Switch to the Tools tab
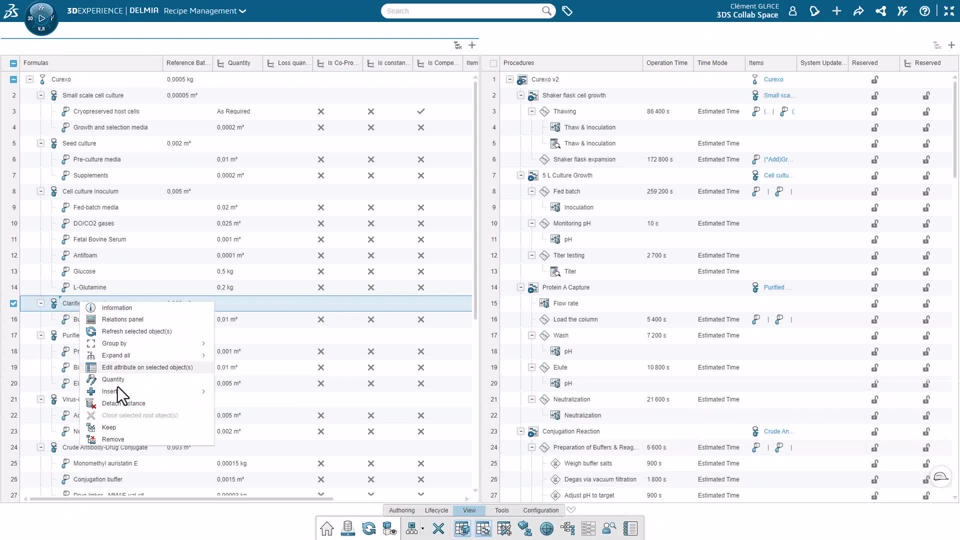960x540 pixels. tap(501, 510)
